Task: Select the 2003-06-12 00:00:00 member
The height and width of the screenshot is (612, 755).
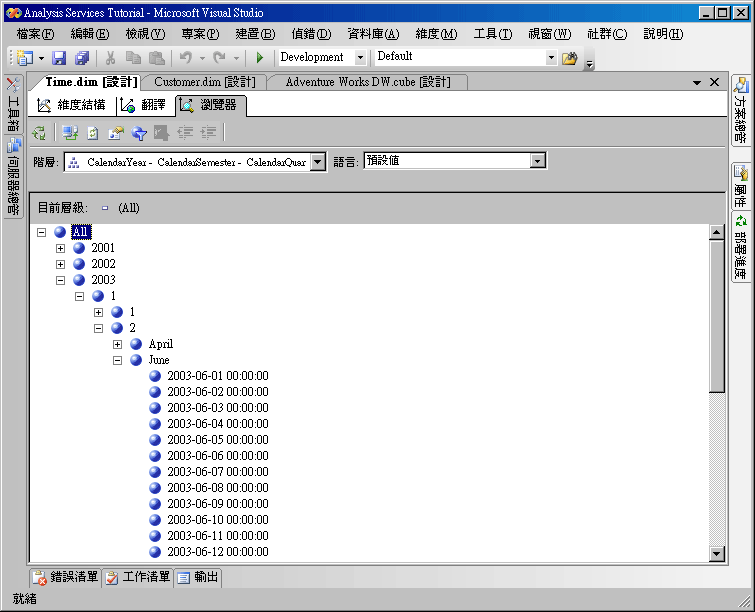Action: pyautogui.click(x=218, y=552)
